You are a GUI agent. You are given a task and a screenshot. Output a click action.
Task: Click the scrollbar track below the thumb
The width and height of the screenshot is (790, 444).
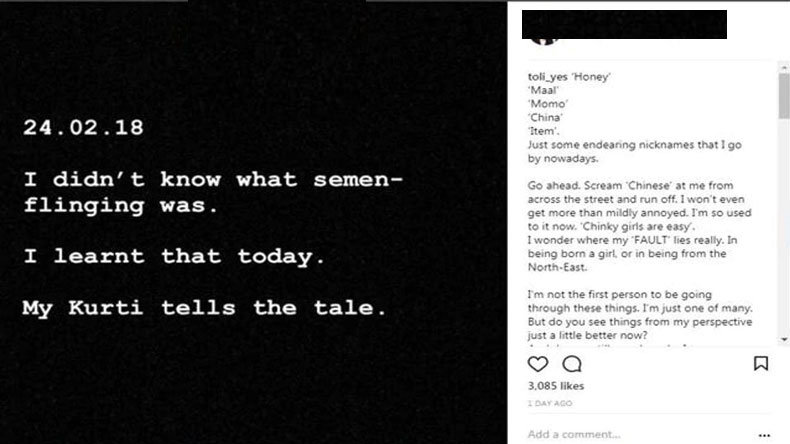(x=784, y=227)
